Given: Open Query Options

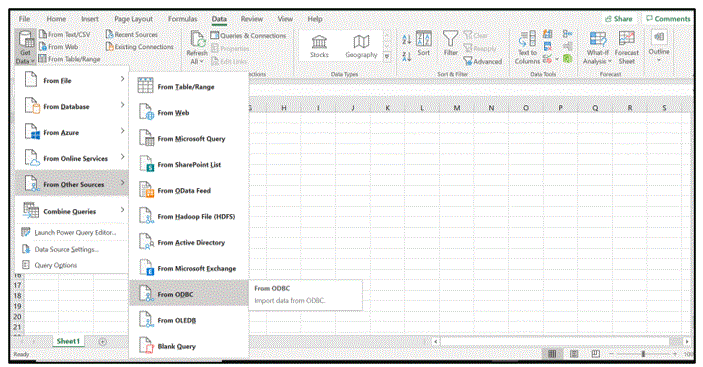Looking at the screenshot, I should coord(72,265).
